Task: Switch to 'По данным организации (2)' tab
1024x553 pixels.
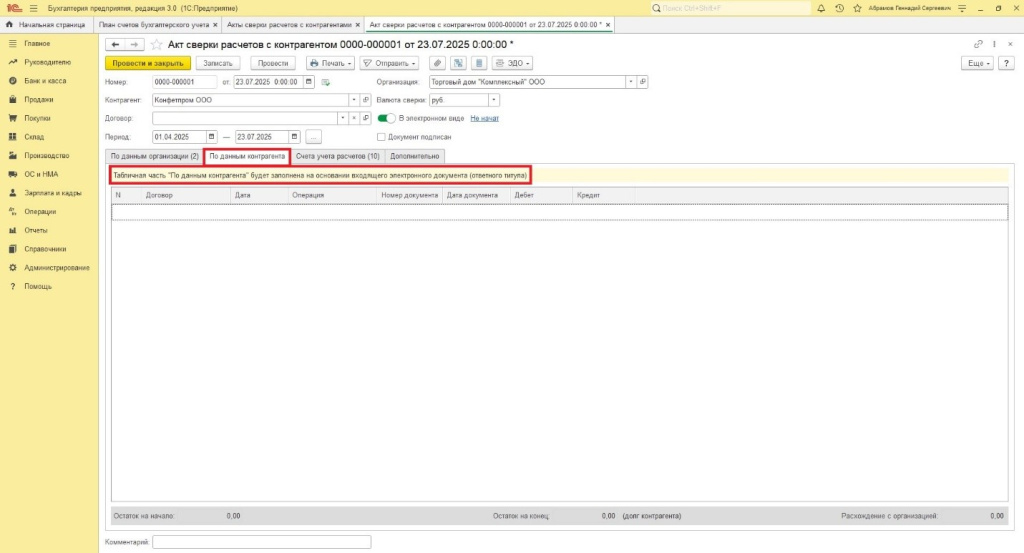Action: pyautogui.click(x=154, y=156)
